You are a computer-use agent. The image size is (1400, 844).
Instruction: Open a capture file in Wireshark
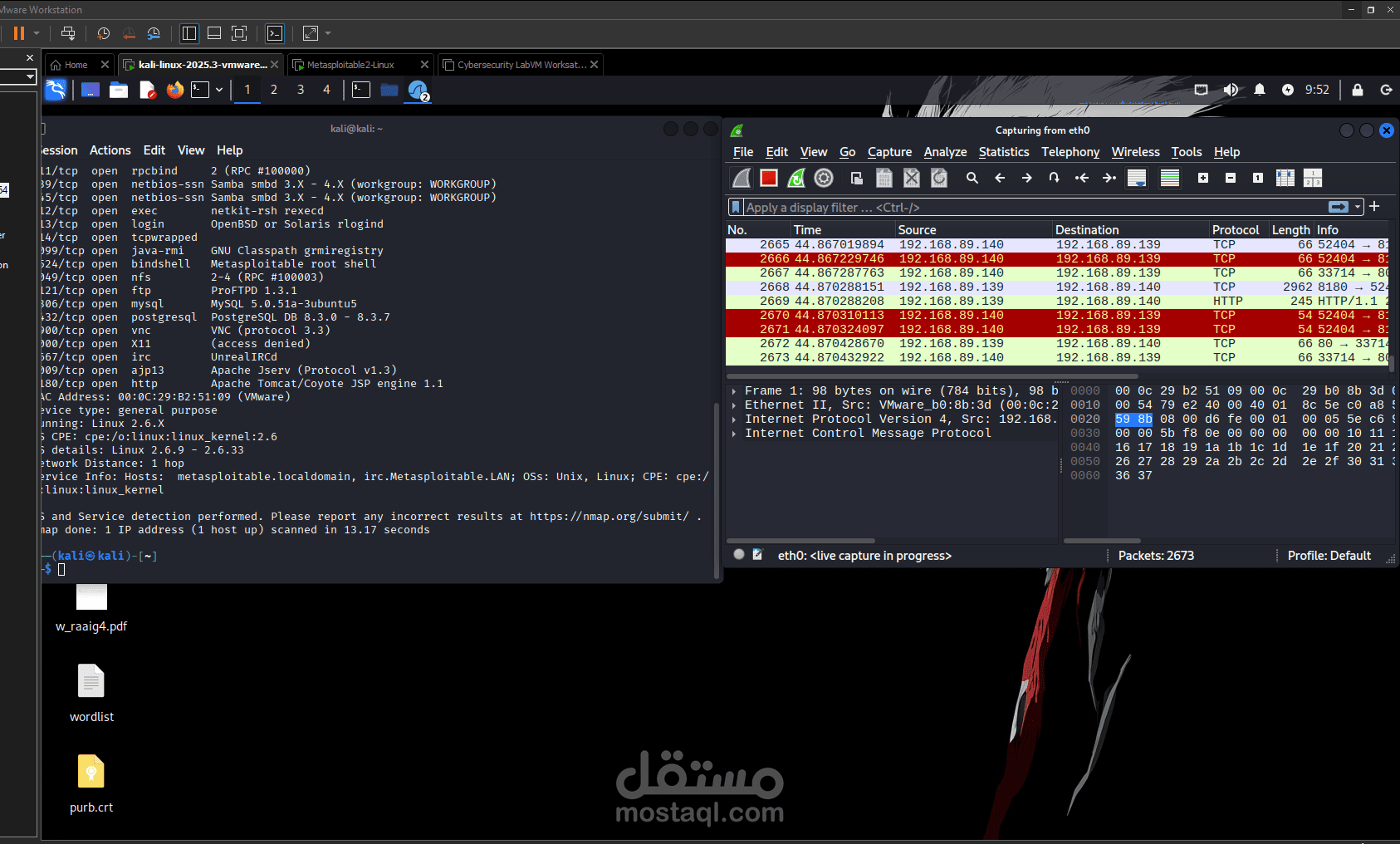(x=857, y=178)
